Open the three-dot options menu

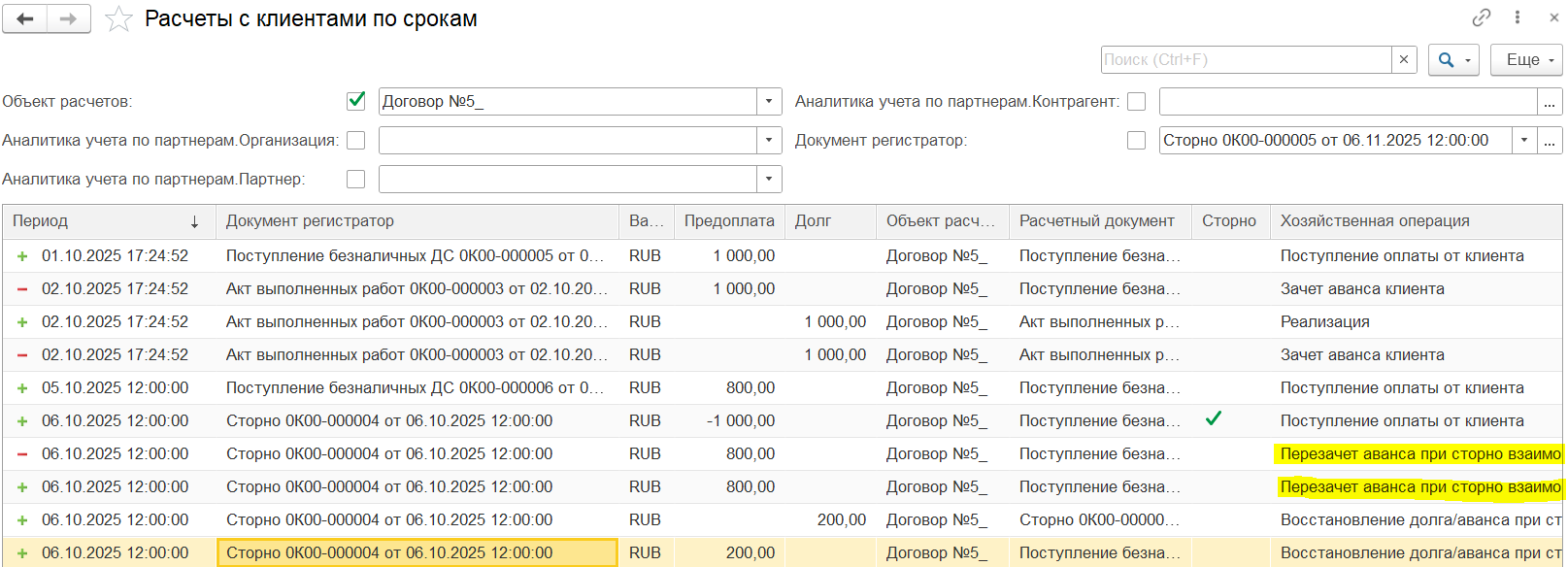click(1518, 17)
